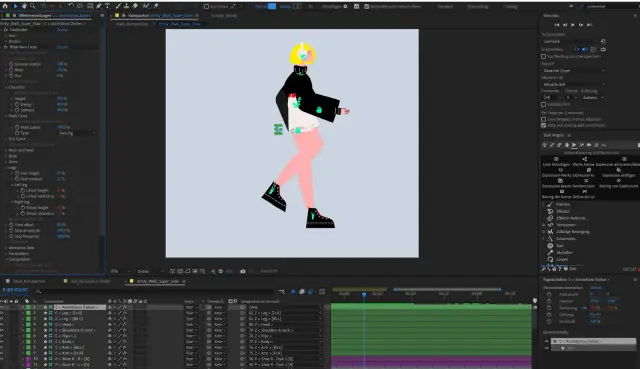Image resolution: width=640 pixels, height=369 pixels.
Task: Toggle the cache-before-playback checkbox in preview panel
Action: point(543,56)
